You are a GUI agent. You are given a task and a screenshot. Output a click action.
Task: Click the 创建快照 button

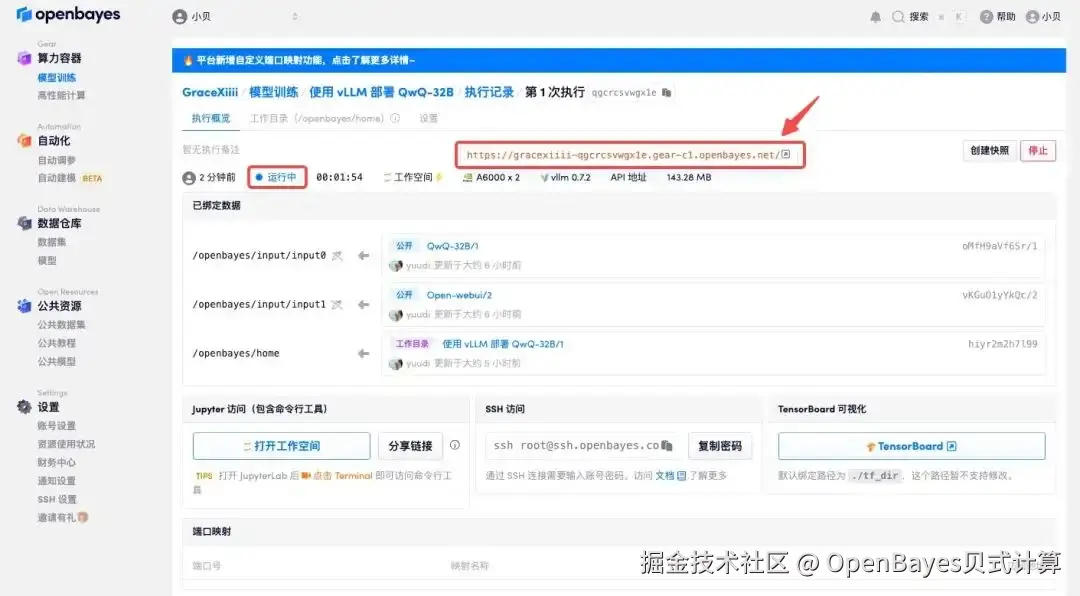pos(989,151)
